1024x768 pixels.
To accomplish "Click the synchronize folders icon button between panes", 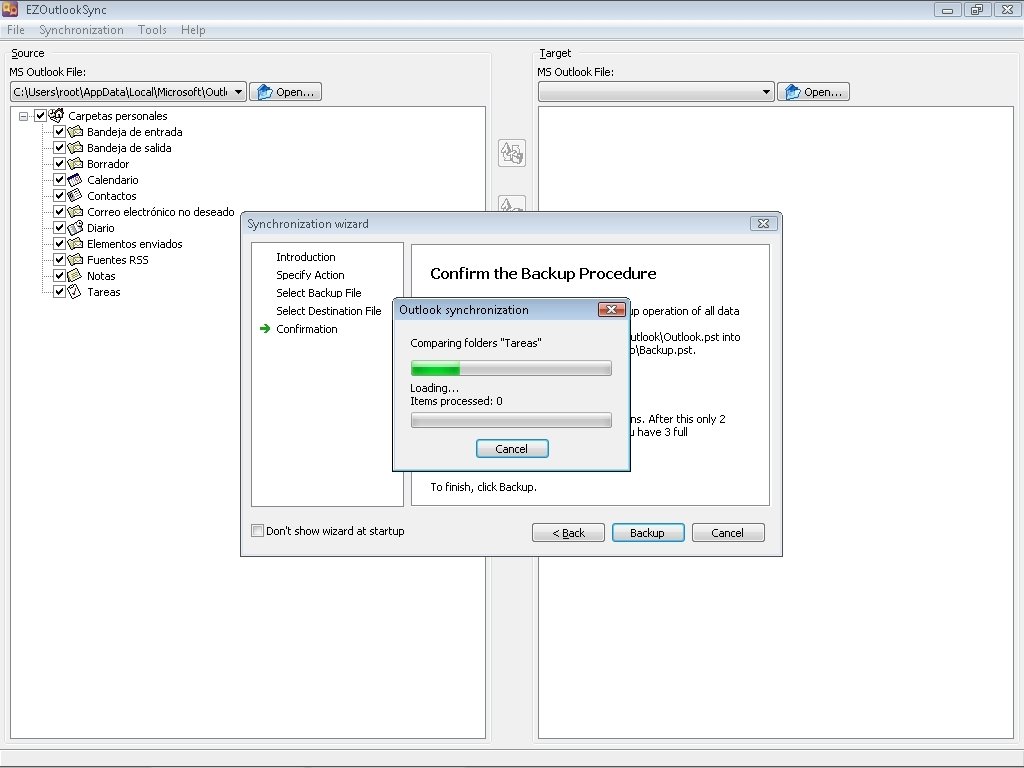I will (512, 153).
